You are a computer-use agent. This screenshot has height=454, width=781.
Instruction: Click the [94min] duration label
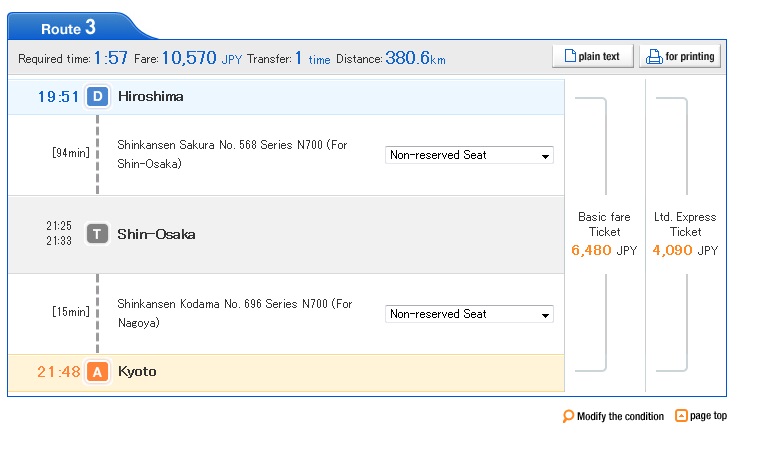point(71,152)
